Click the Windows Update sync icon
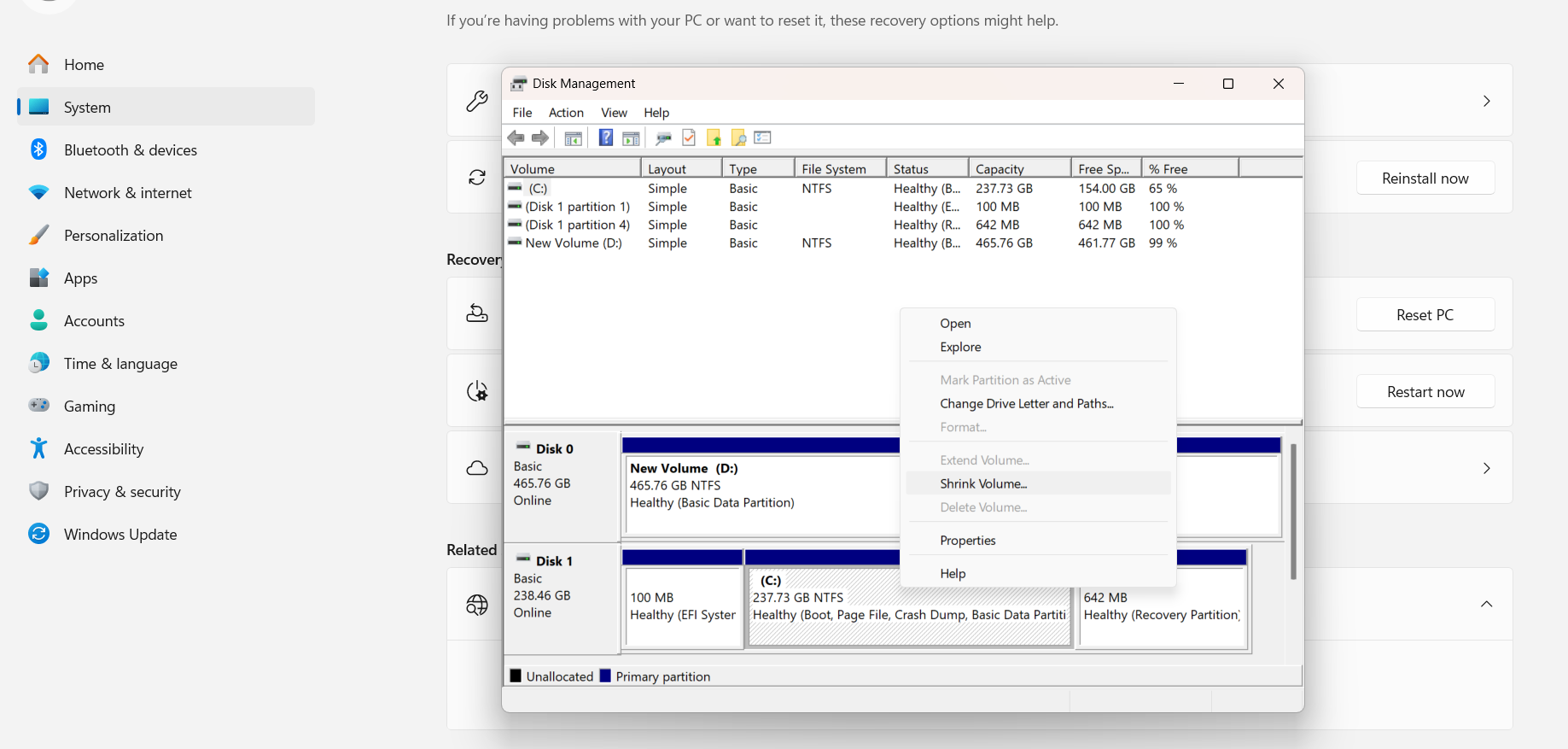Viewport: 1568px width, 749px height. (38, 534)
